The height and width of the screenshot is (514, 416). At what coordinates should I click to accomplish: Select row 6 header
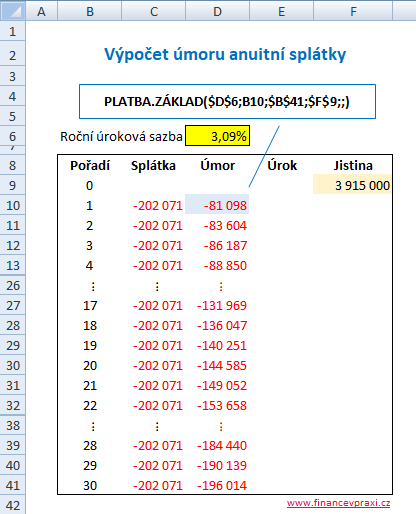pos(13,136)
